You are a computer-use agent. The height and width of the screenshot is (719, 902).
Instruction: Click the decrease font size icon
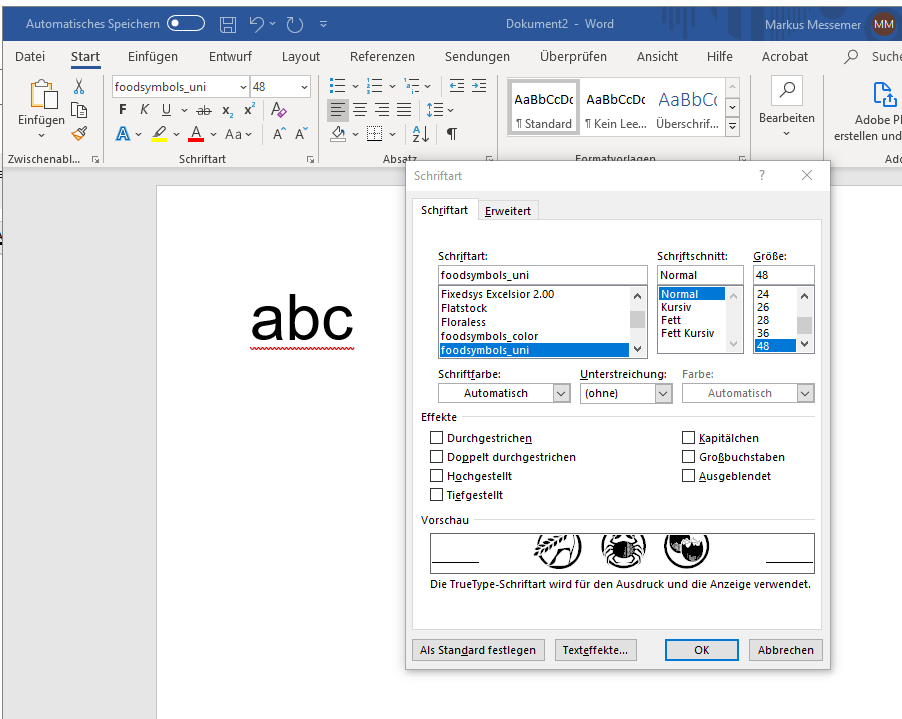click(301, 134)
